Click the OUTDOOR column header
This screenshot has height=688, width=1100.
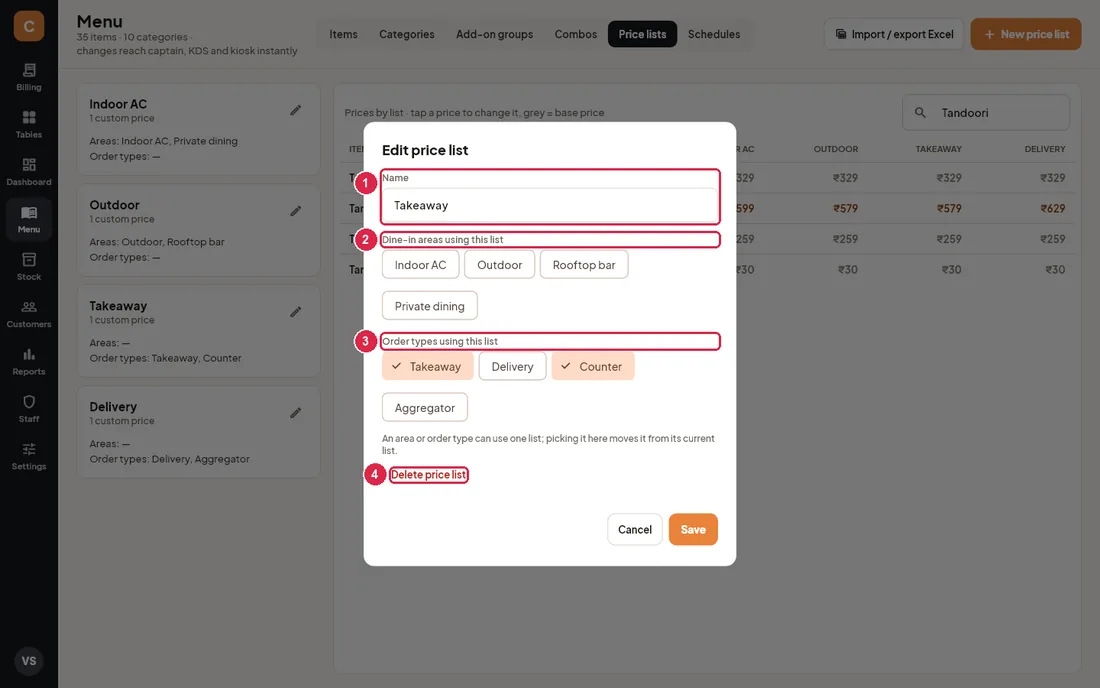(836, 149)
